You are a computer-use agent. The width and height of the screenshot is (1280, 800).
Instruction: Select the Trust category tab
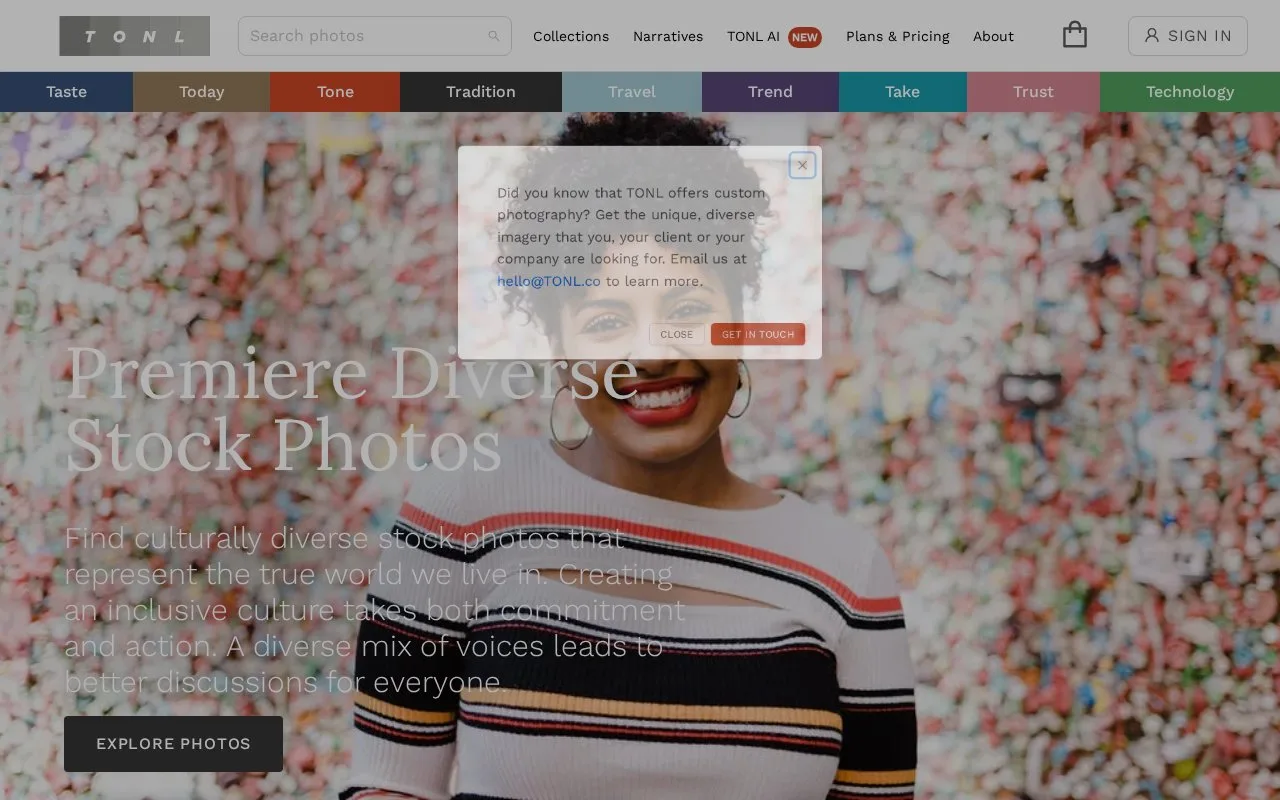pyautogui.click(x=1033, y=92)
